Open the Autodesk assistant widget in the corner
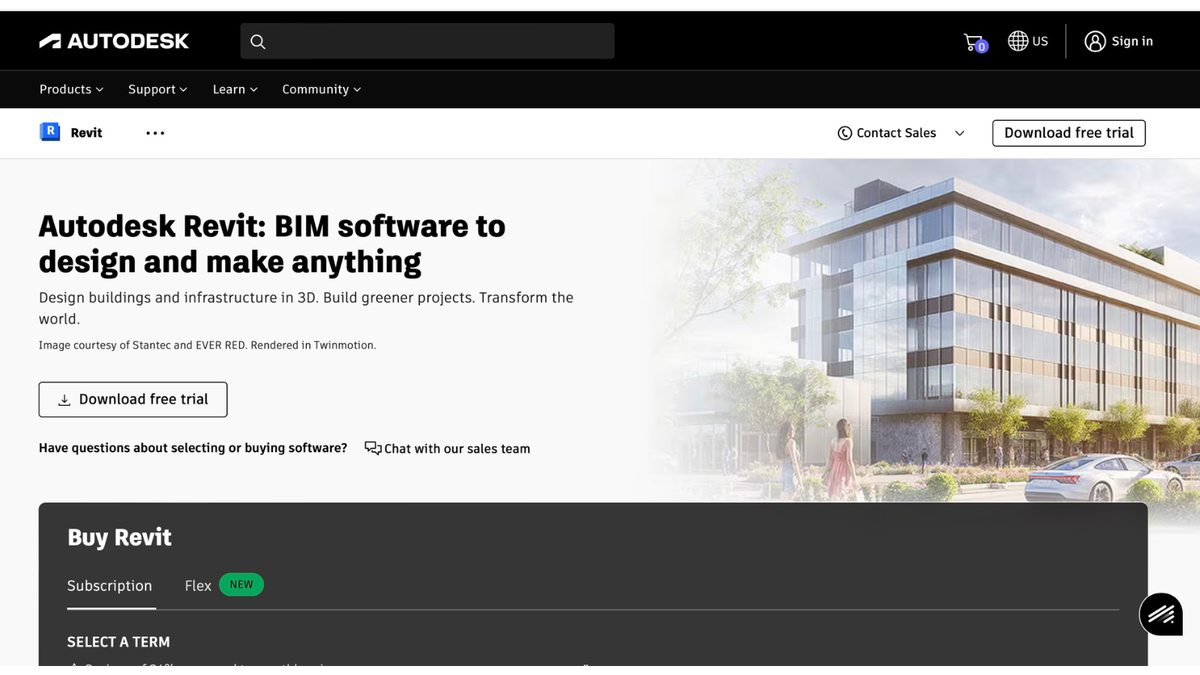The height and width of the screenshot is (675, 1200). (1160, 614)
